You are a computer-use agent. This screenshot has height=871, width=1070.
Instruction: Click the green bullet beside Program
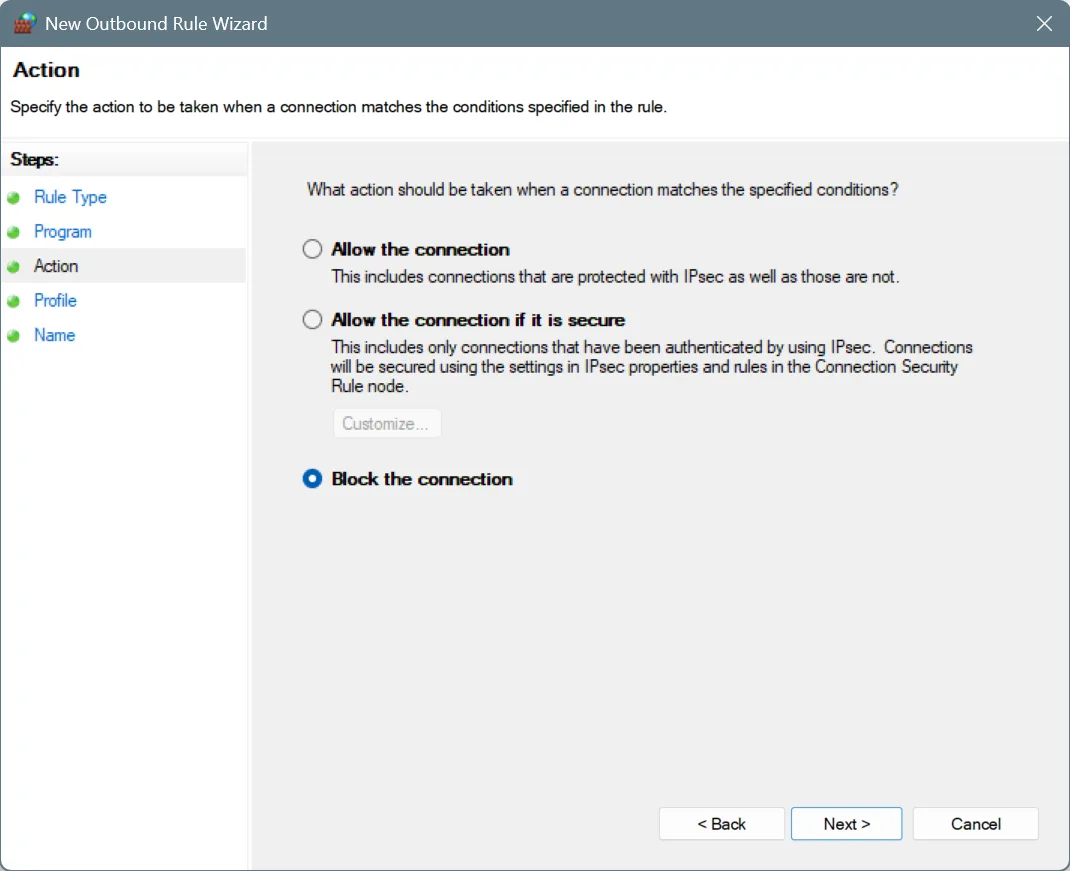(x=14, y=232)
